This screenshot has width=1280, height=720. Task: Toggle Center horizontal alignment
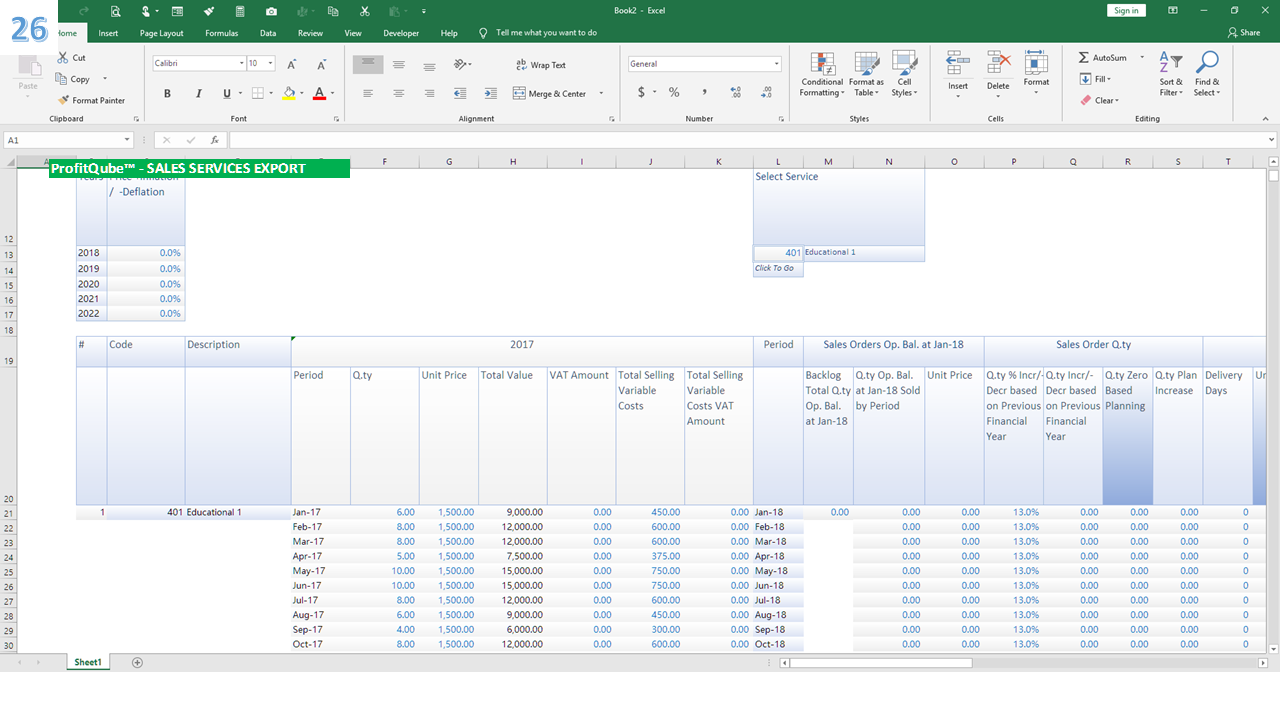[399, 94]
